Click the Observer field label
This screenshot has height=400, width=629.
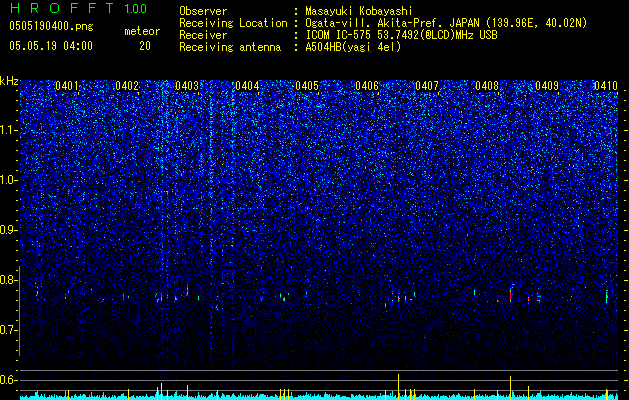coord(203,11)
